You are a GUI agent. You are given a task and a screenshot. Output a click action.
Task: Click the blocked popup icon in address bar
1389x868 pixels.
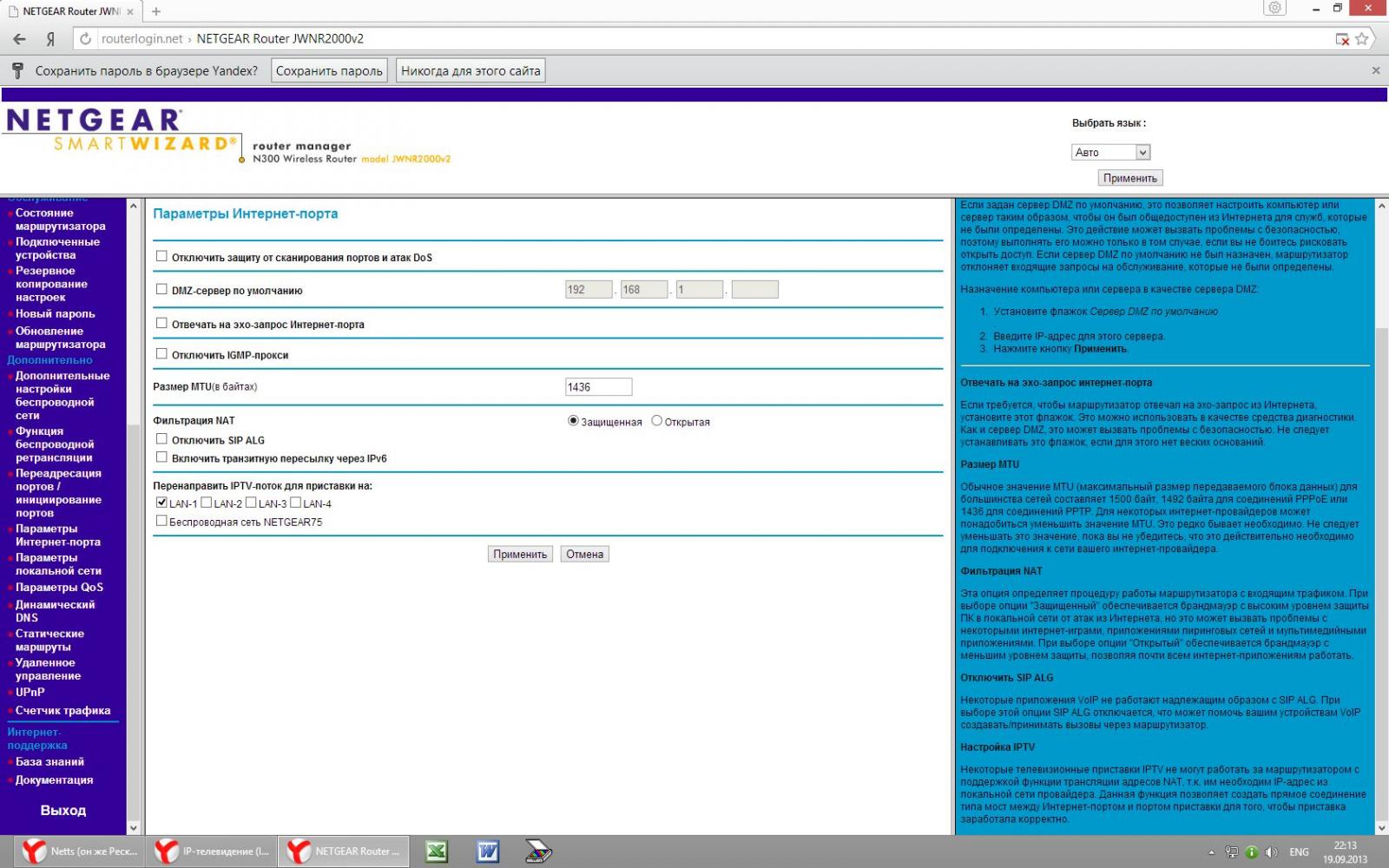(1342, 39)
